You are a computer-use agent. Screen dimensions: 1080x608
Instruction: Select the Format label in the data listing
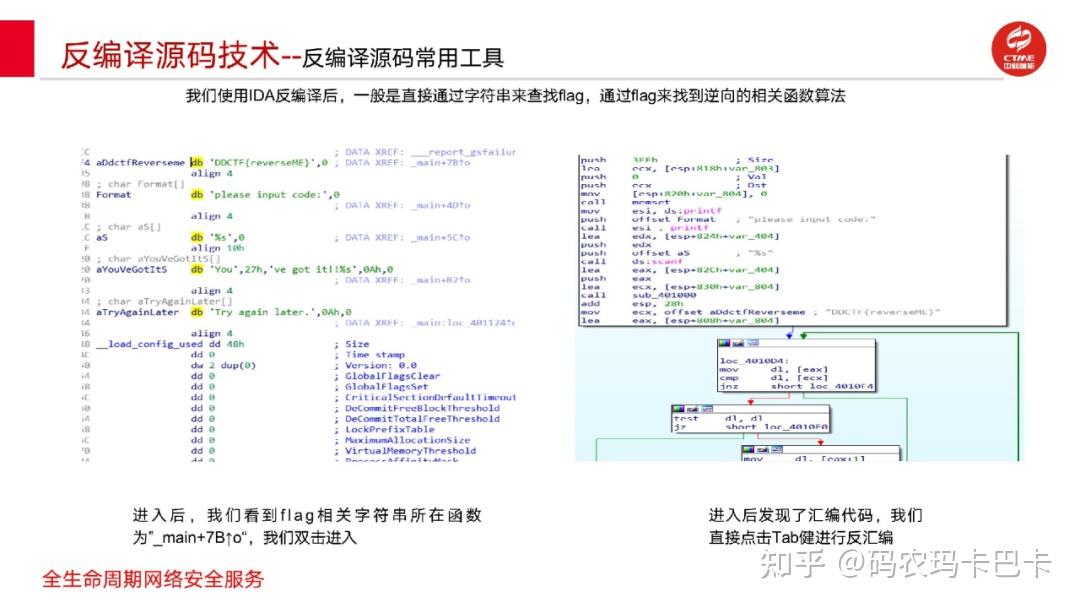pyautogui.click(x=114, y=195)
